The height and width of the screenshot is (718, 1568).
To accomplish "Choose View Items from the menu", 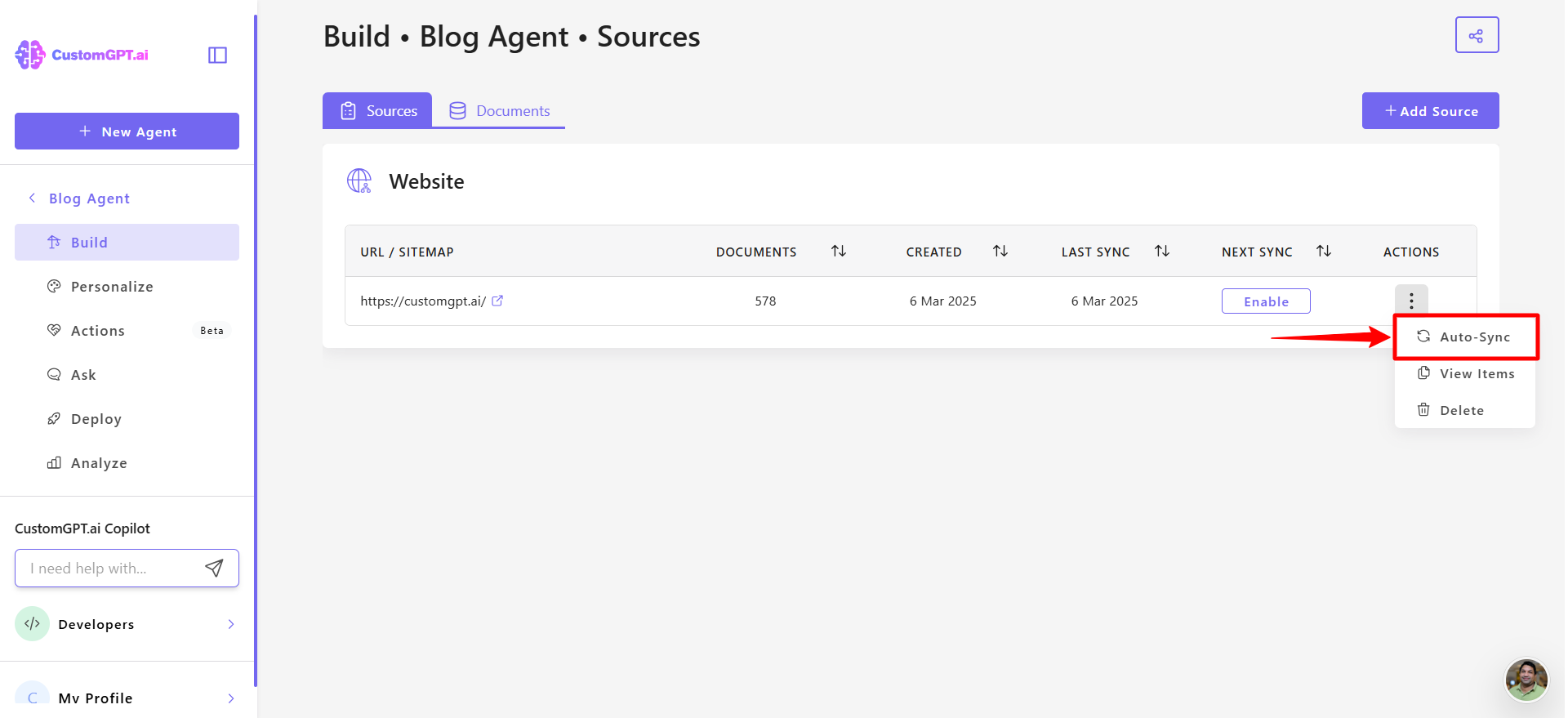I will (1464, 373).
